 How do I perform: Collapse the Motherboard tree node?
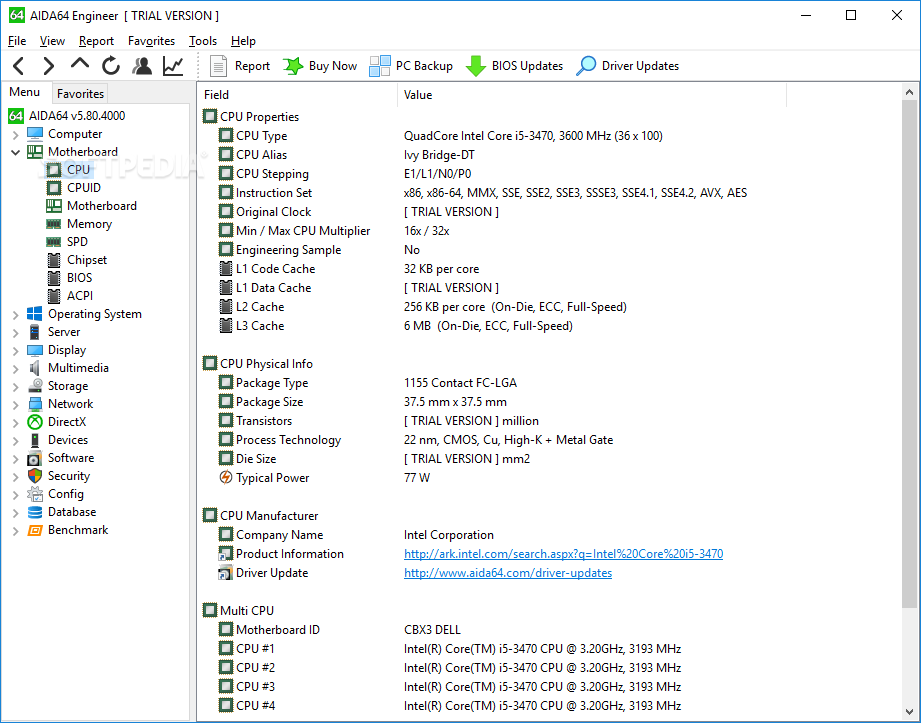16,153
